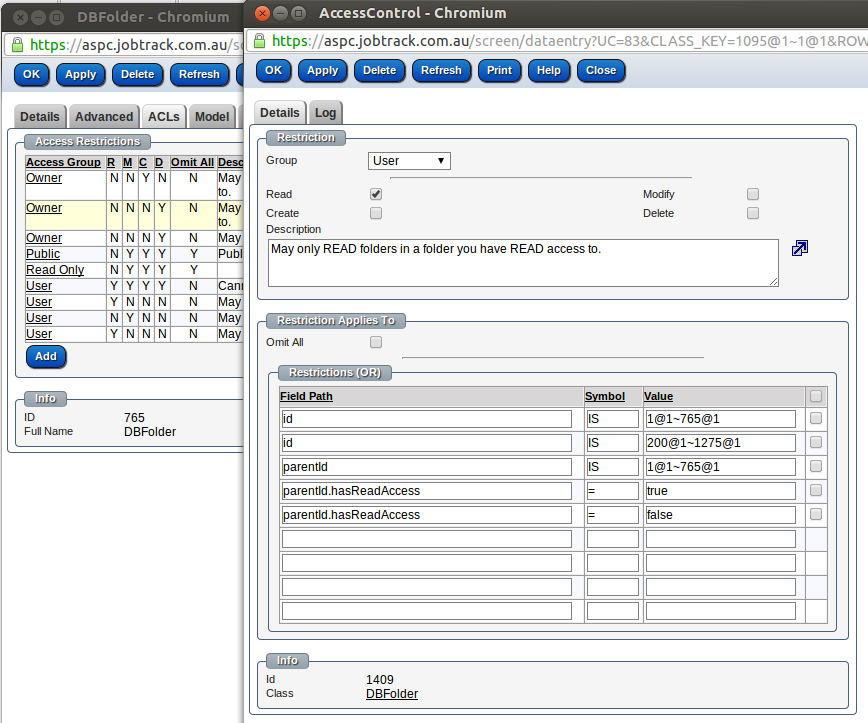The image size is (868, 723).
Task: Open the ACLs tab in DBFolder
Action: 163,116
